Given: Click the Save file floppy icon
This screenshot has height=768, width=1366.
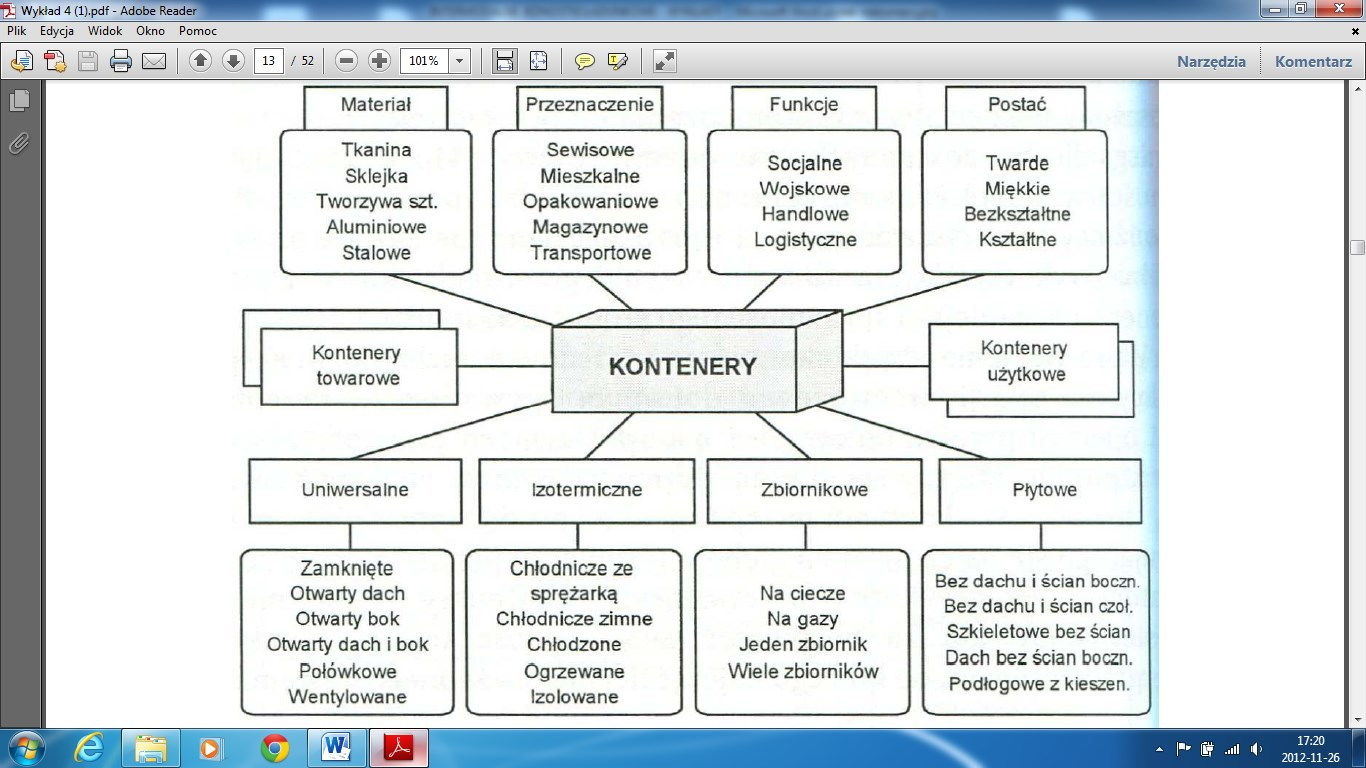Looking at the screenshot, I should point(88,61).
